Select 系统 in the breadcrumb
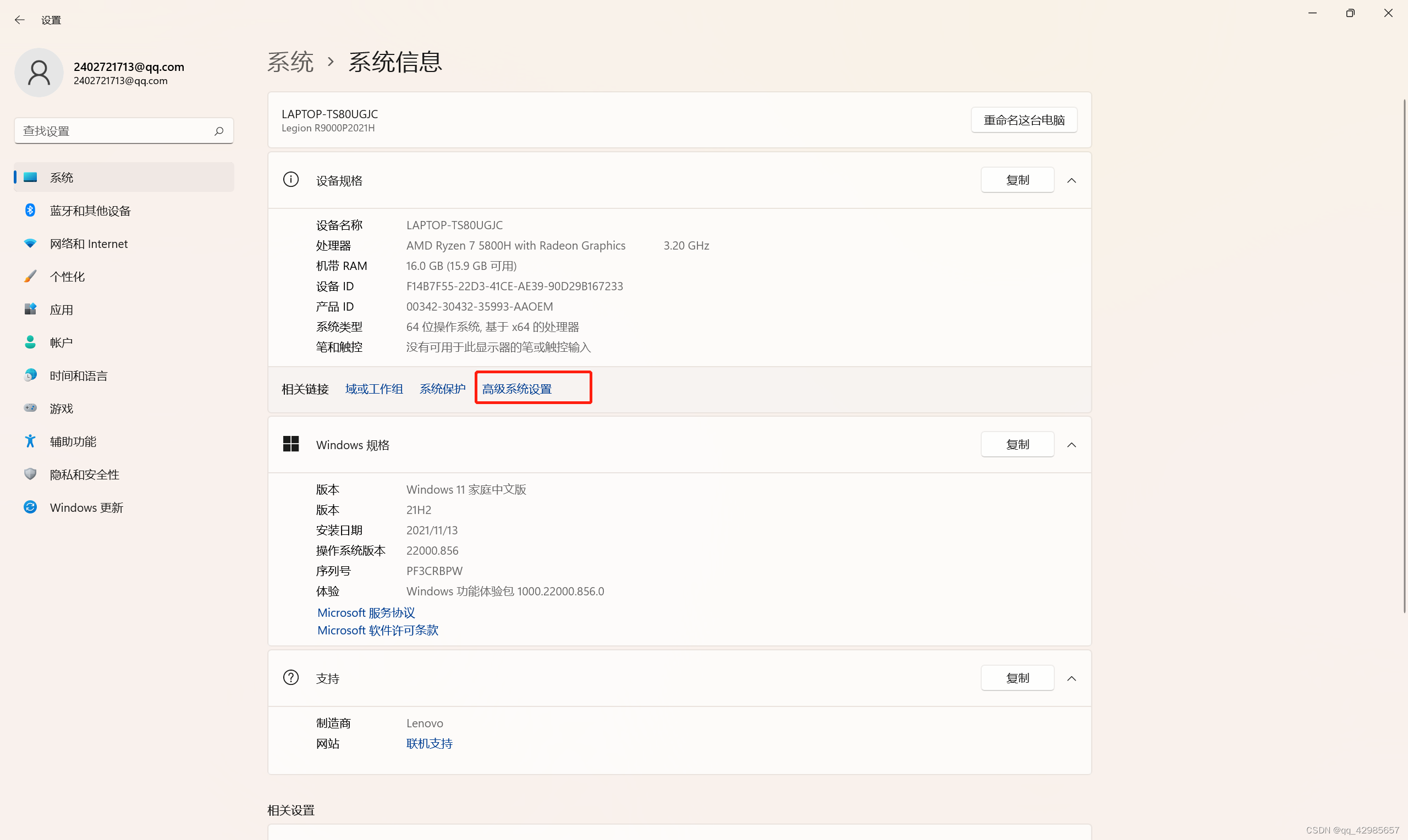Viewport: 1408px width, 840px height. [x=290, y=61]
